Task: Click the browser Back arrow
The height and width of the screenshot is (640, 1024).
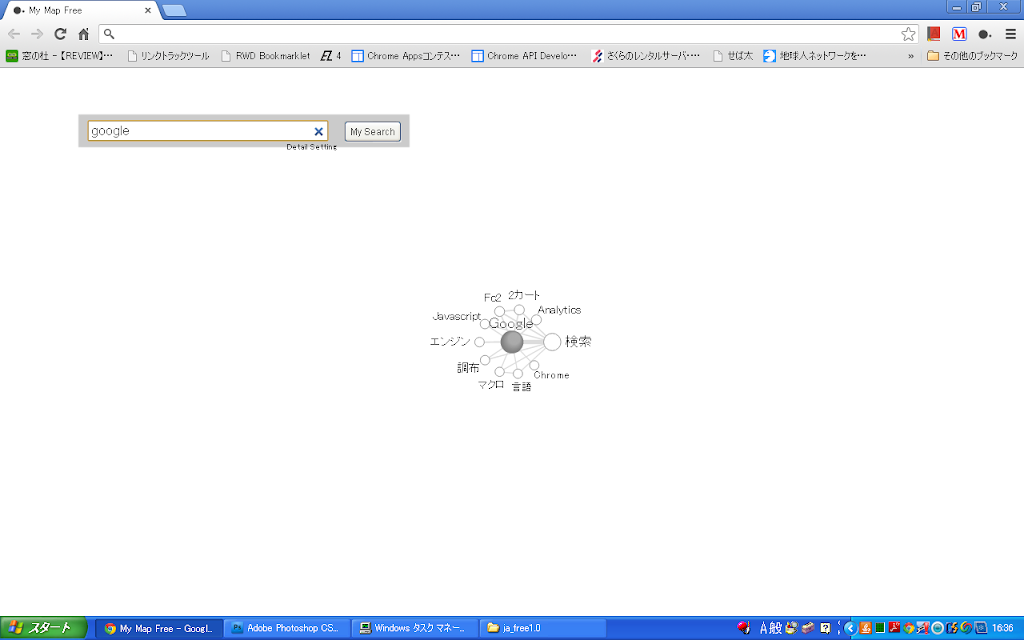Action: [x=14, y=34]
